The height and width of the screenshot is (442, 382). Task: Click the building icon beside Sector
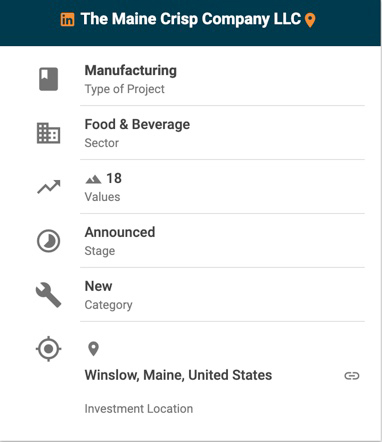pyautogui.click(x=48, y=133)
